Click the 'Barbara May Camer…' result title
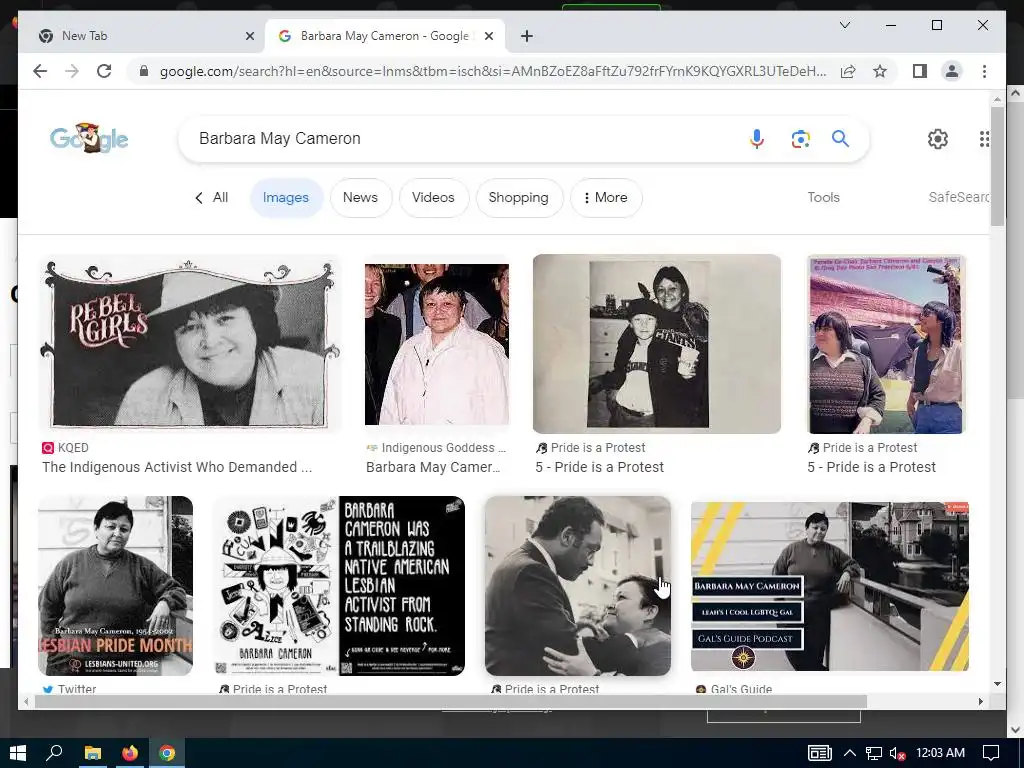The image size is (1024, 768). pos(433,467)
